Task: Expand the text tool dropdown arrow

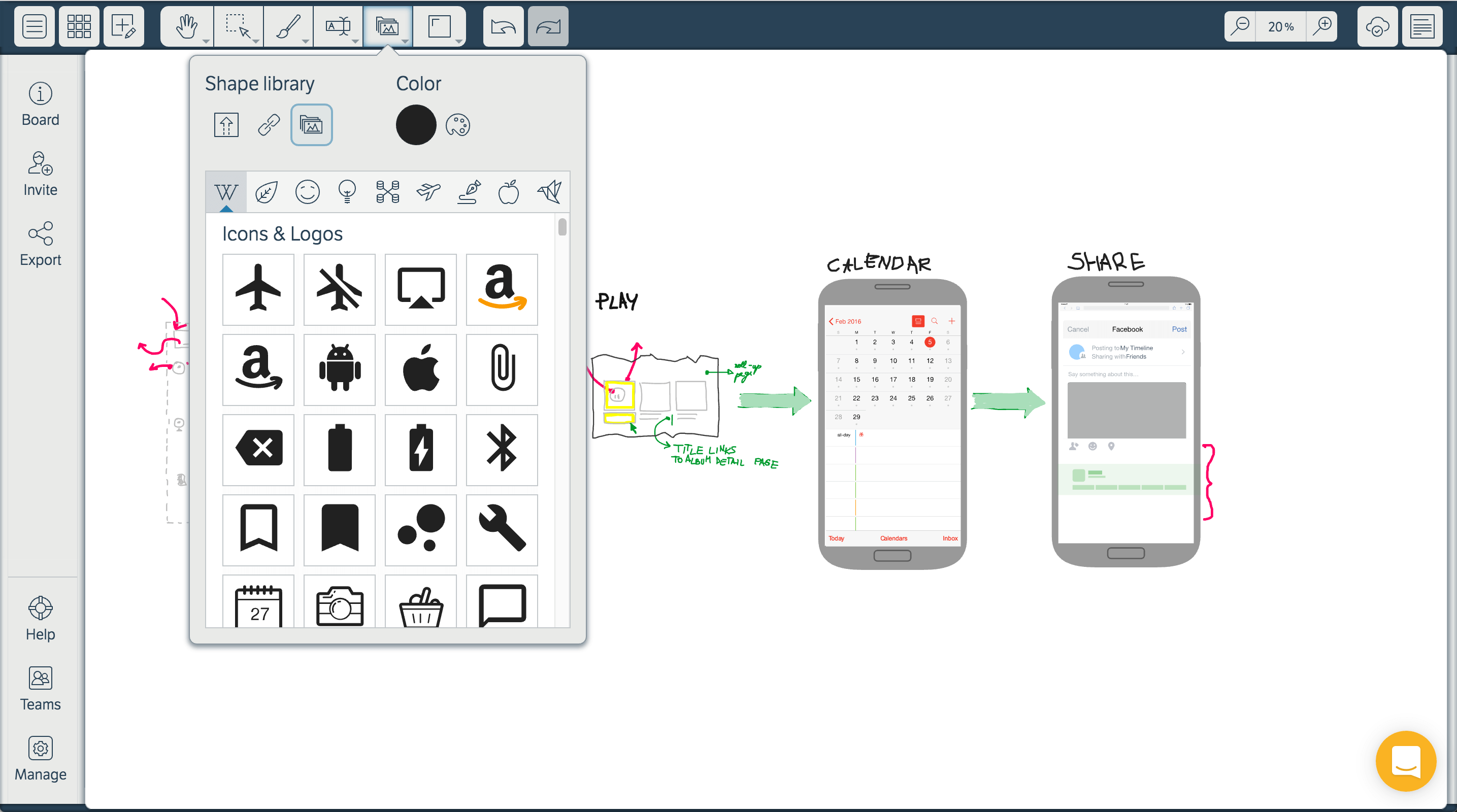Action: 355,41
